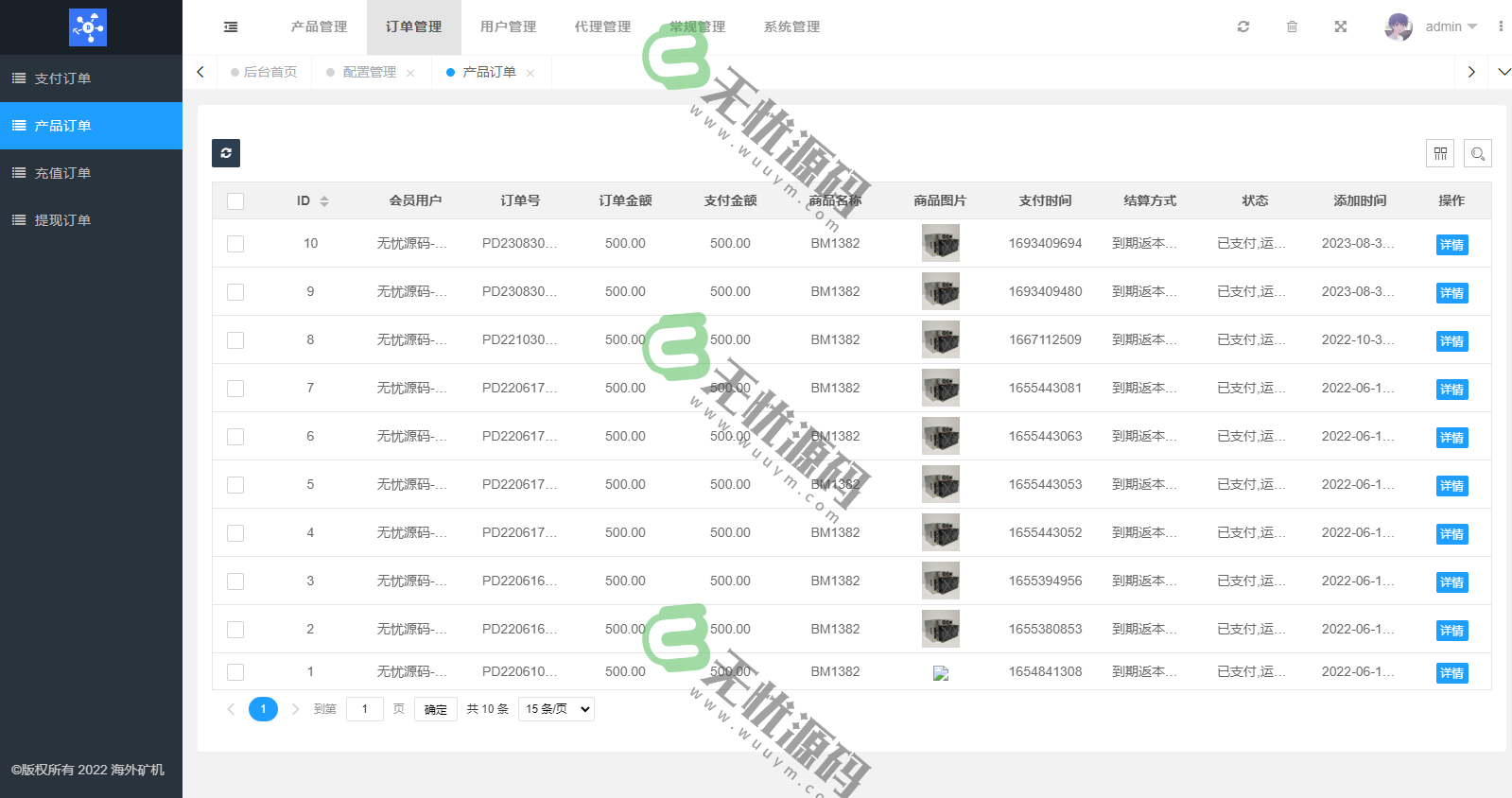Go to next page arrow in pagination

(x=295, y=709)
